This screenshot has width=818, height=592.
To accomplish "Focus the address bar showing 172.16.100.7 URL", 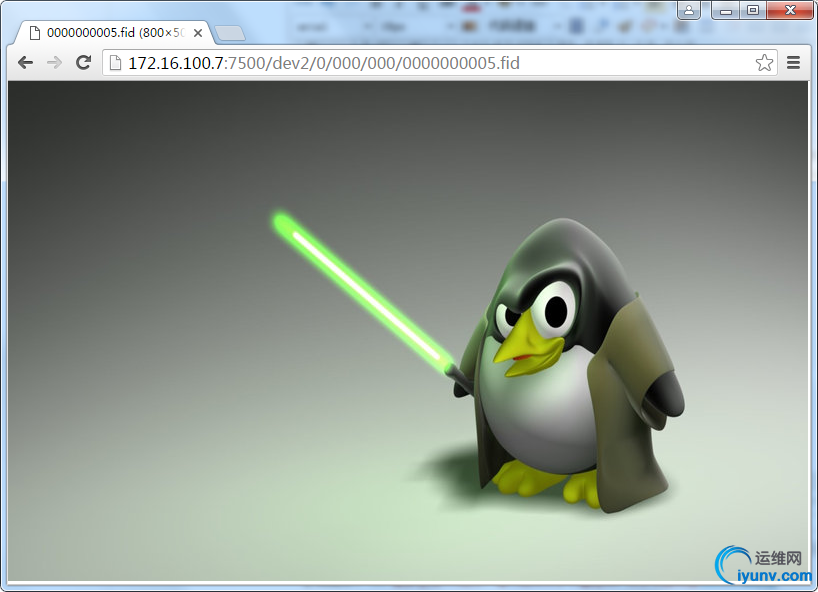I will pos(440,63).
